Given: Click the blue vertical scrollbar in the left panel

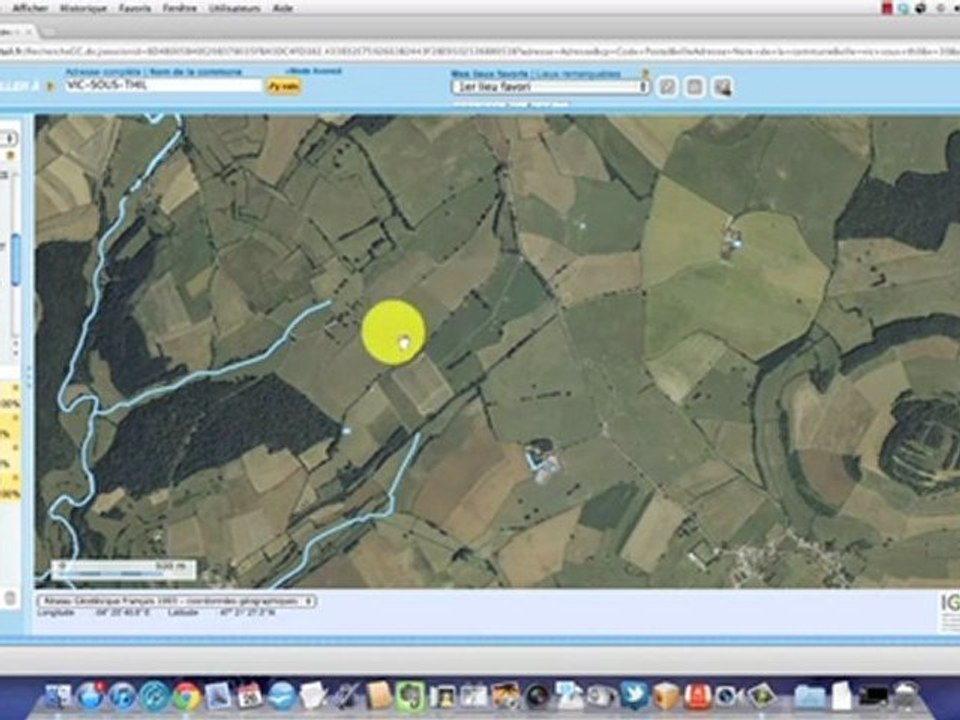Looking at the screenshot, I should click(15, 260).
